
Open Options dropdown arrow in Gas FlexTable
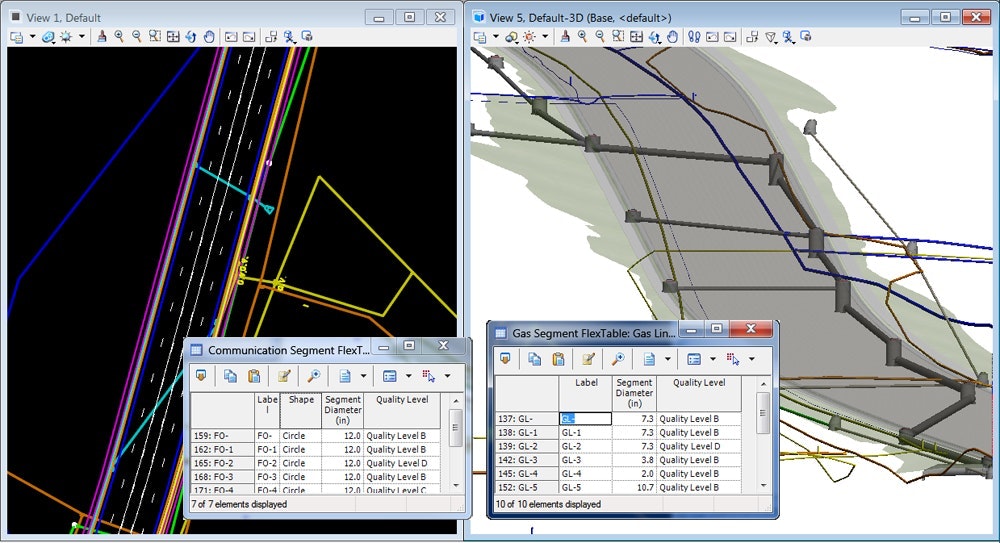click(x=713, y=358)
